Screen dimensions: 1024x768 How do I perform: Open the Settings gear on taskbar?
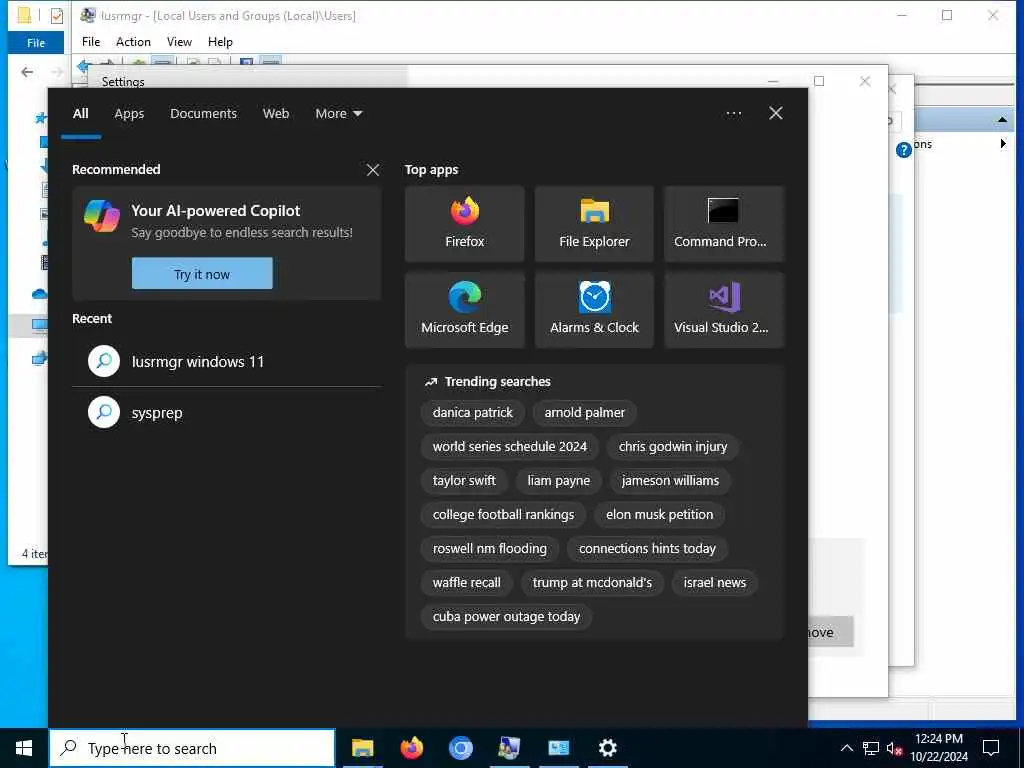click(607, 748)
